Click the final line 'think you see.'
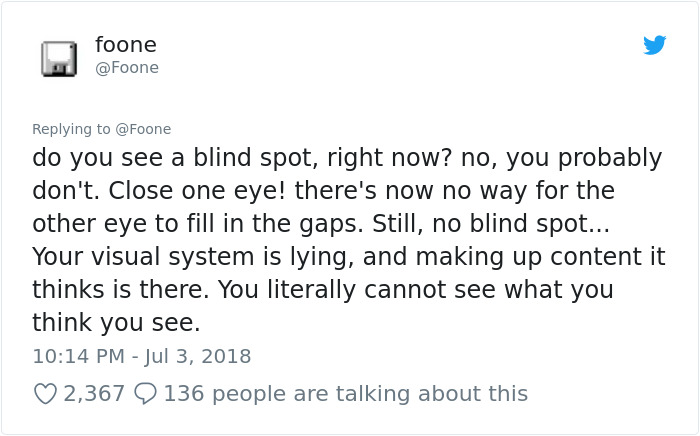This screenshot has width=700, height=436. (116, 323)
